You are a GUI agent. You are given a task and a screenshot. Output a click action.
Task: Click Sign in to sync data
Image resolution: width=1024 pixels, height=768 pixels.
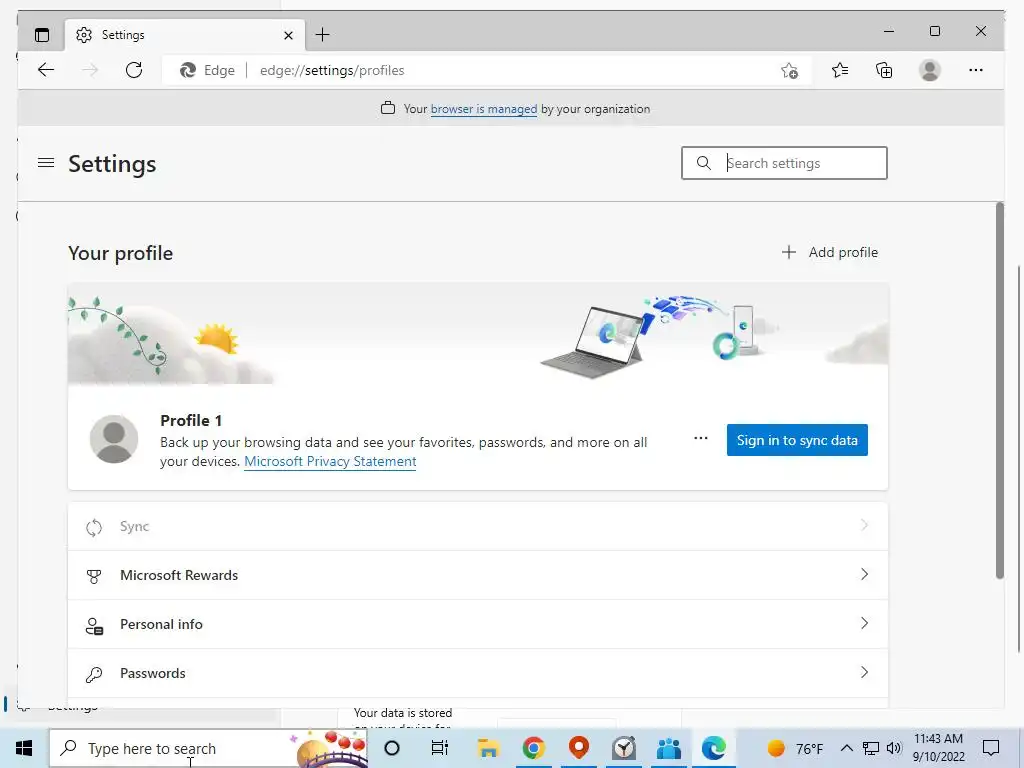click(x=797, y=440)
